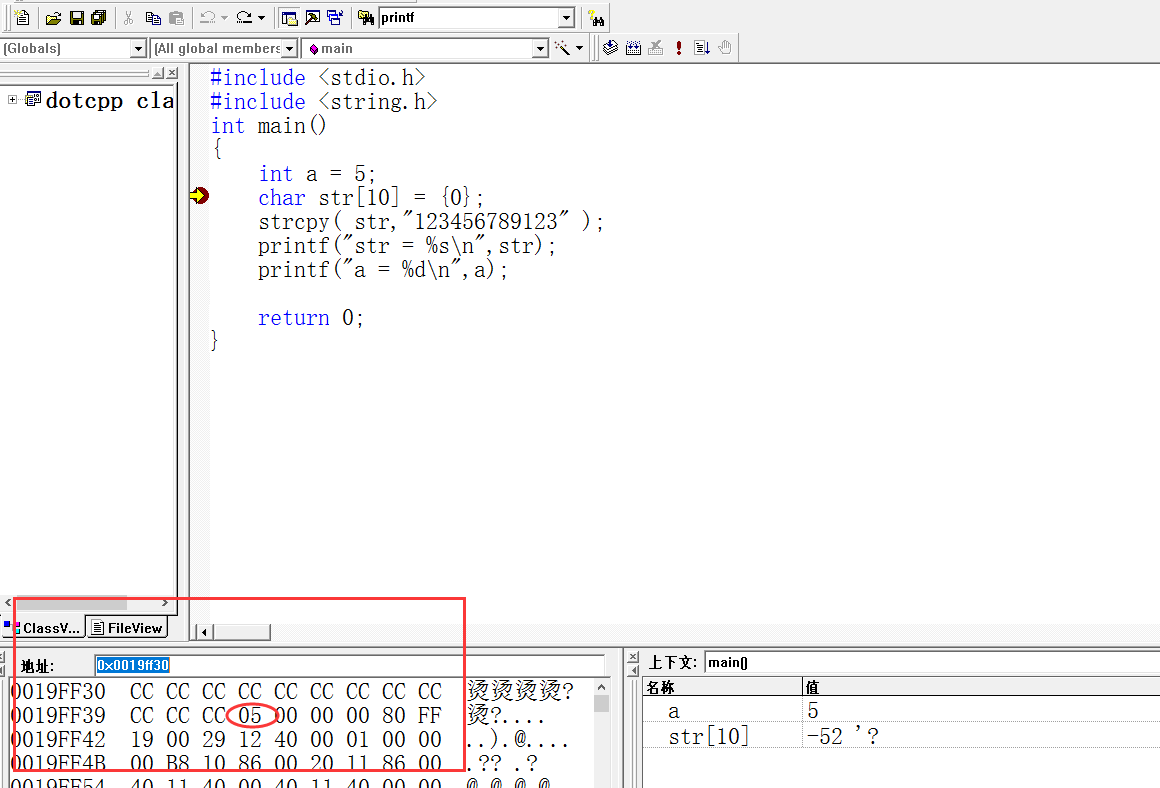This screenshot has height=788, width=1160.
Task: Open a file with the Open icon
Action: click(54, 17)
